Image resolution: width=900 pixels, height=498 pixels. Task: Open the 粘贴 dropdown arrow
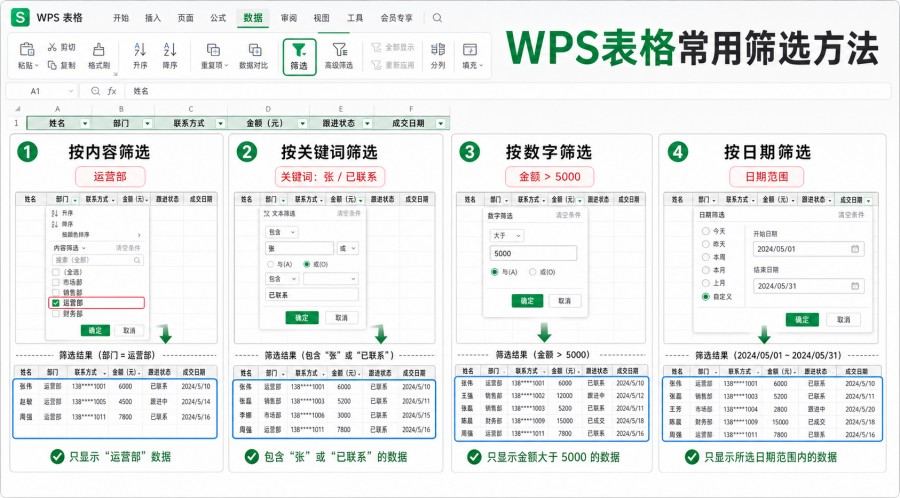click(37, 66)
